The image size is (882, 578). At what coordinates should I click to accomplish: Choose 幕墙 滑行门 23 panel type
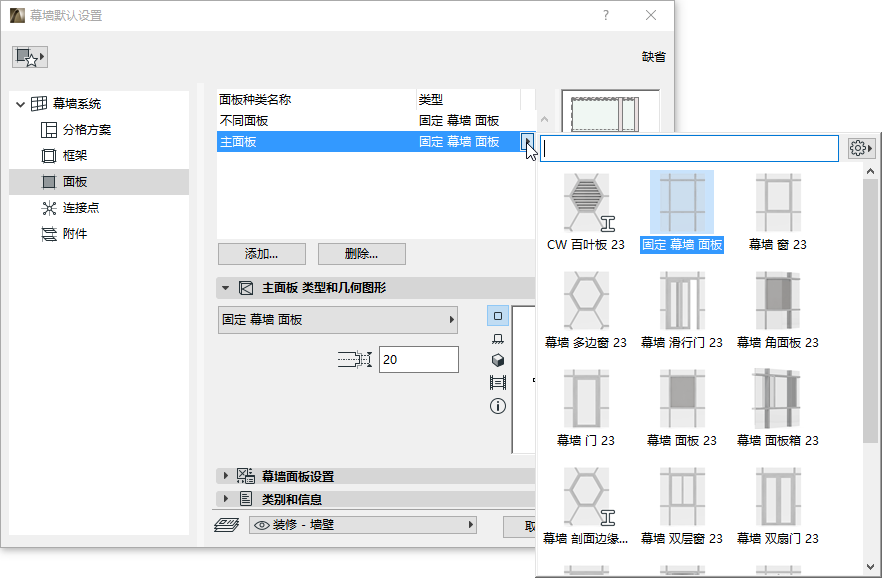(682, 310)
